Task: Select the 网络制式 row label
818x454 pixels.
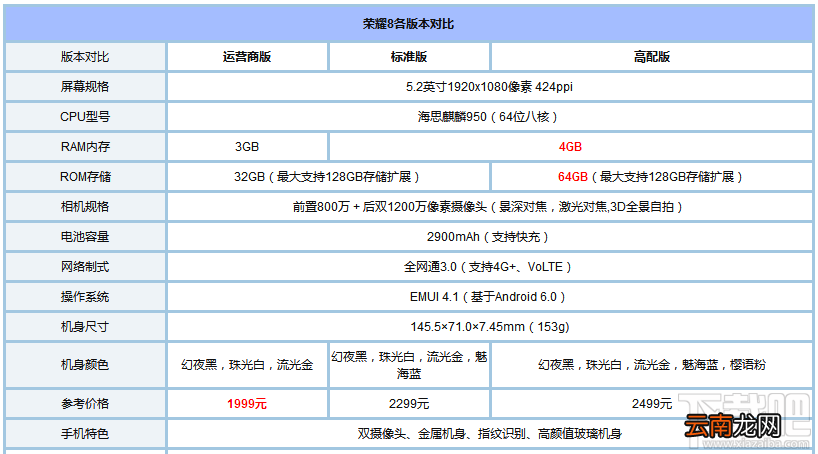Action: point(85,267)
